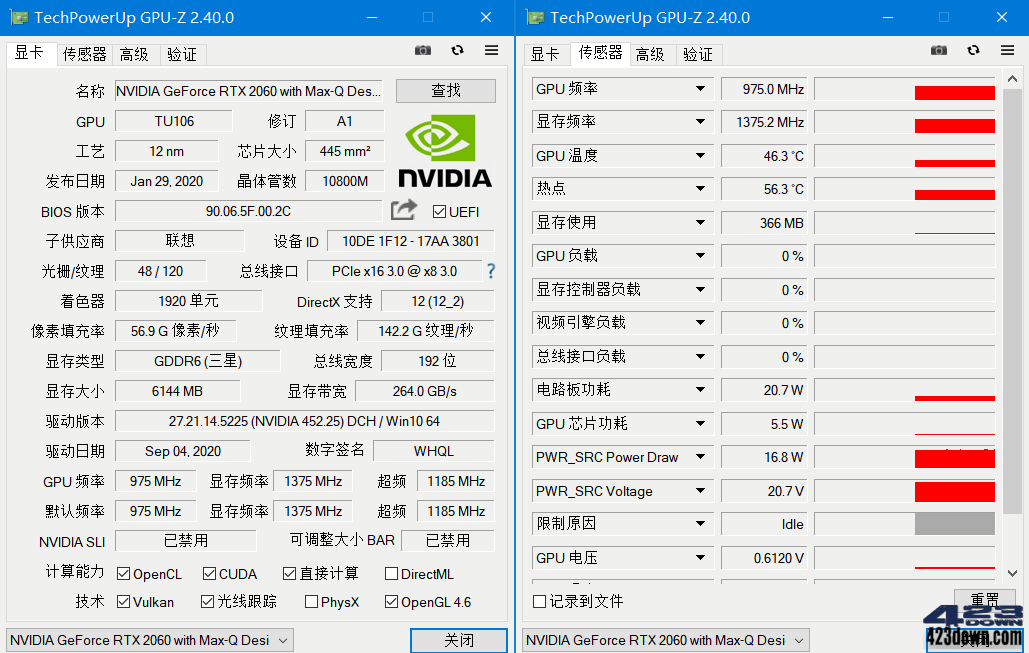Screen dimensions: 1029x653
Task: Expand the PWR_SRC Voltage sensor dropdown
Action: pos(700,491)
